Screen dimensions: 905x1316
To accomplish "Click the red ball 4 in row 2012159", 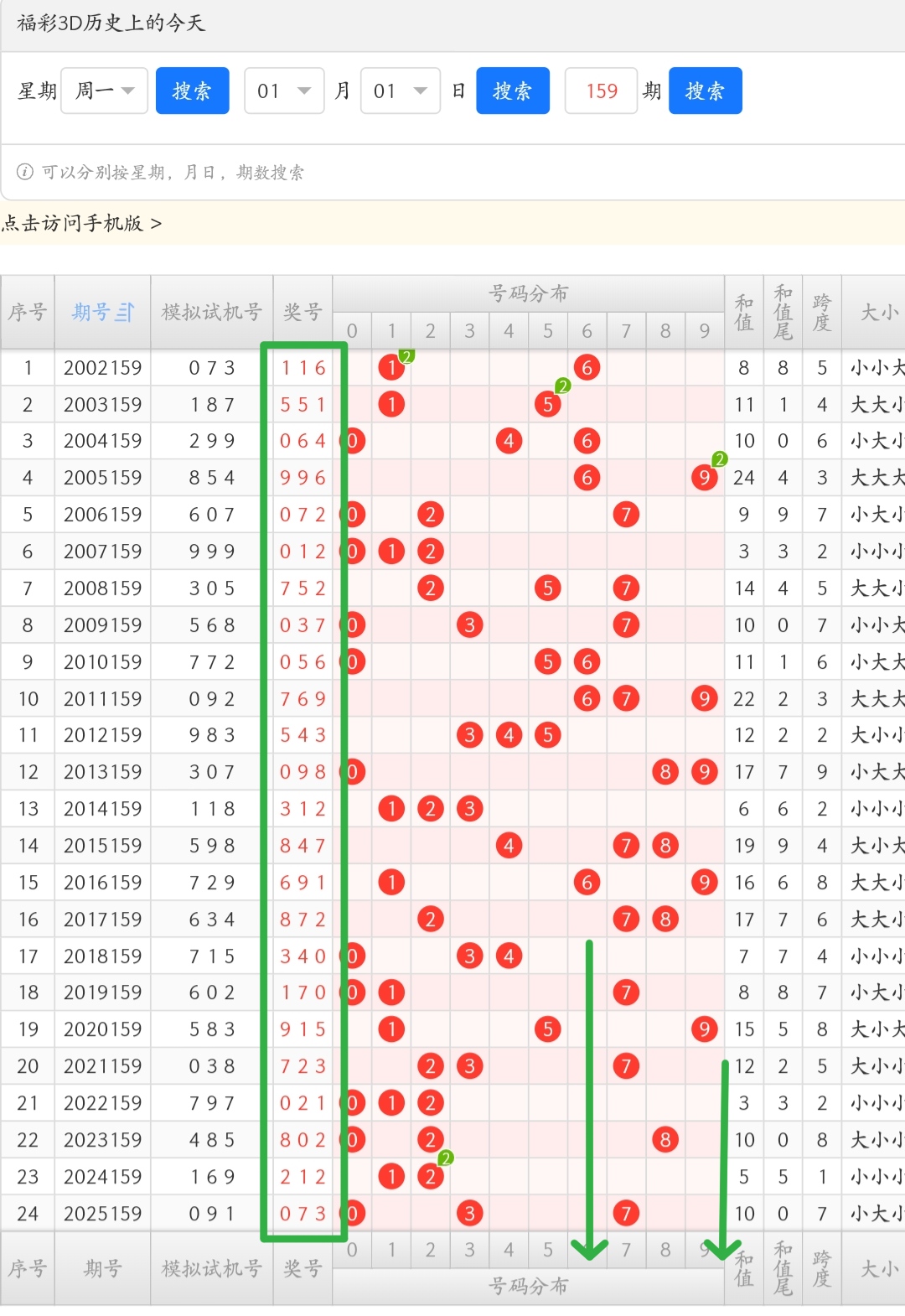I will coord(509,735).
